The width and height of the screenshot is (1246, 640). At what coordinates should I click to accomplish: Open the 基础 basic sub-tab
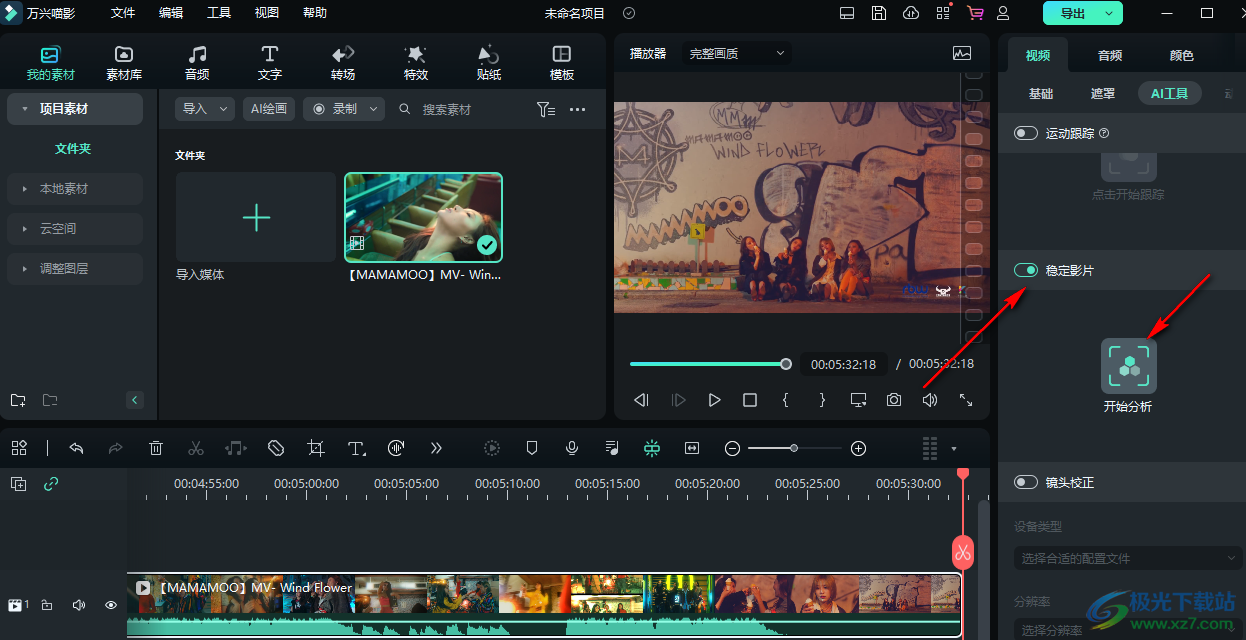tap(1041, 94)
